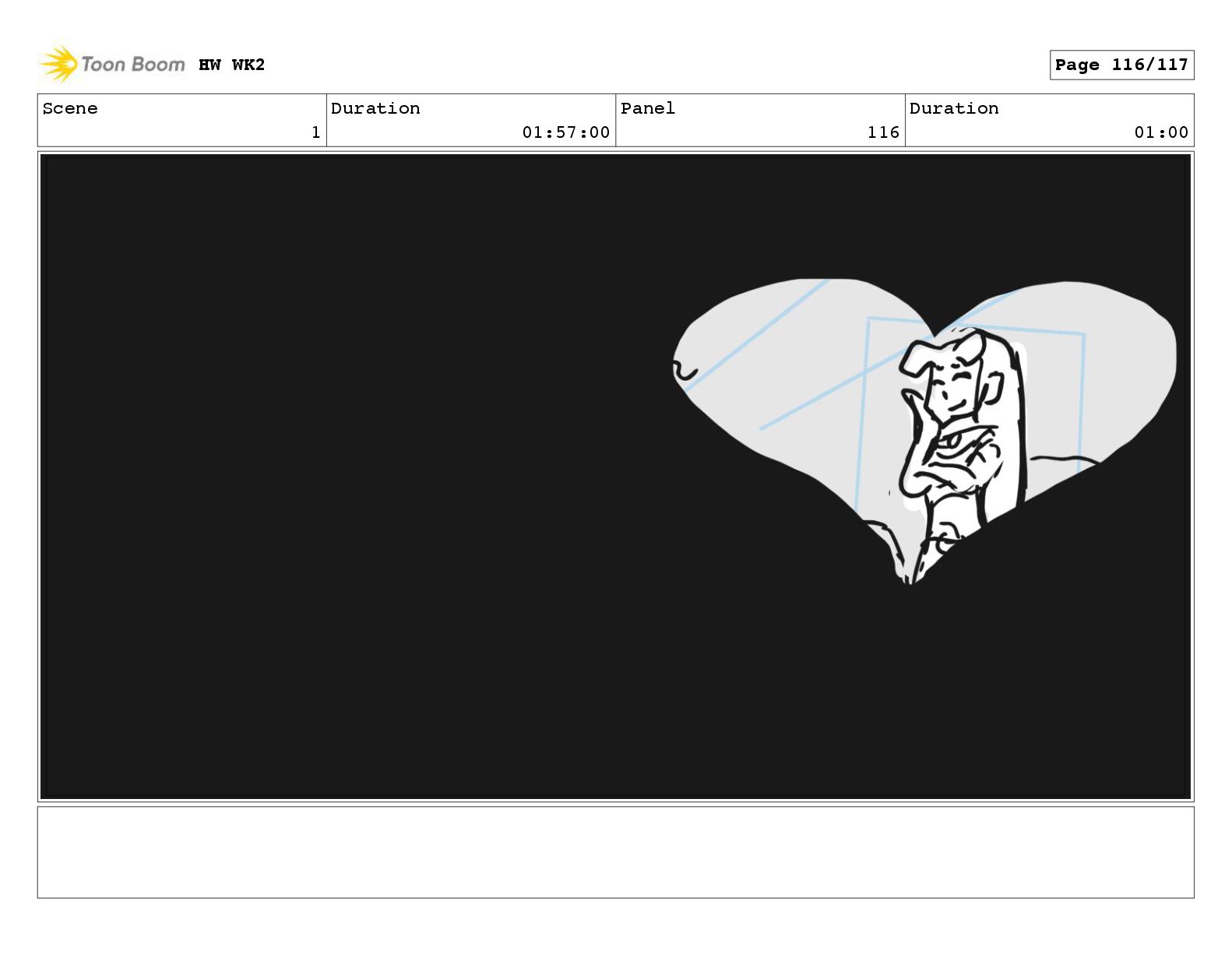Click the Toon Boom logo
This screenshot has width=1232, height=954.
112,64
